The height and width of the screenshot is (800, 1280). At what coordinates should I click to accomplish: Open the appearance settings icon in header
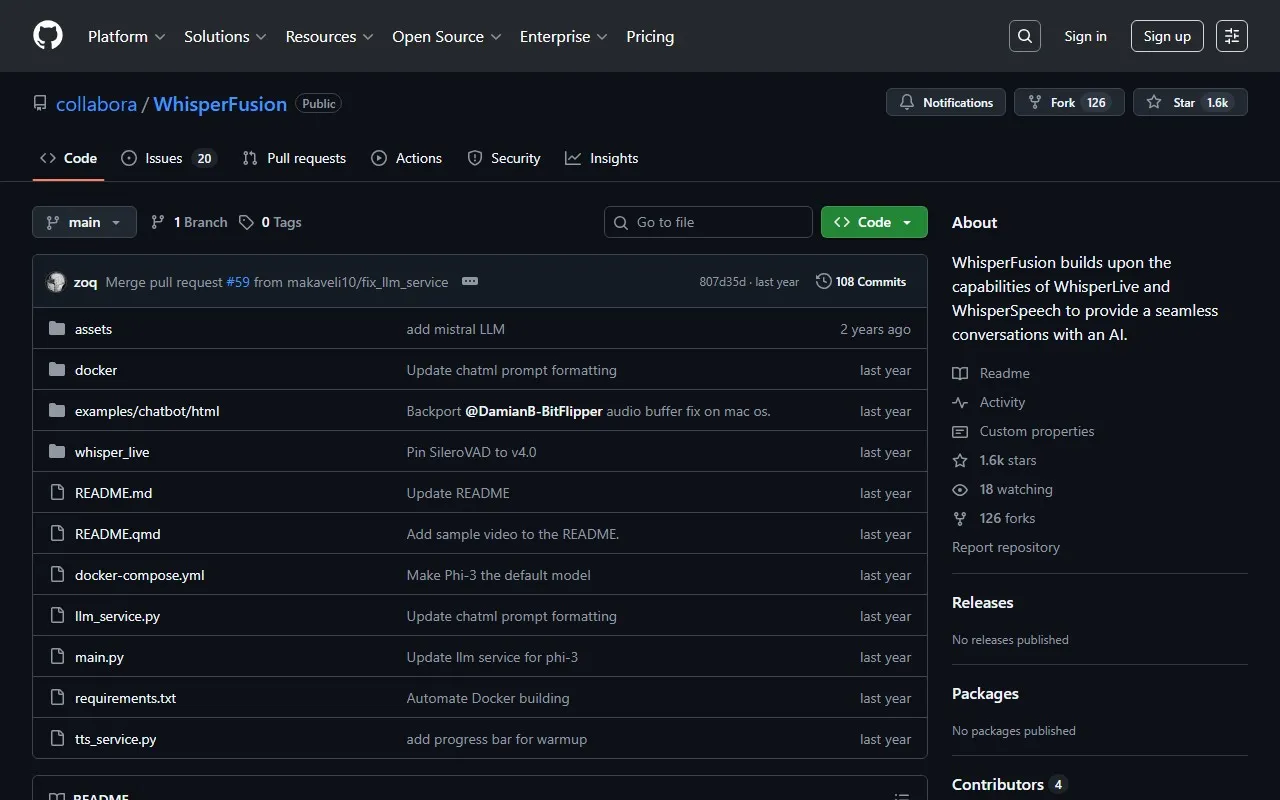(x=1232, y=36)
